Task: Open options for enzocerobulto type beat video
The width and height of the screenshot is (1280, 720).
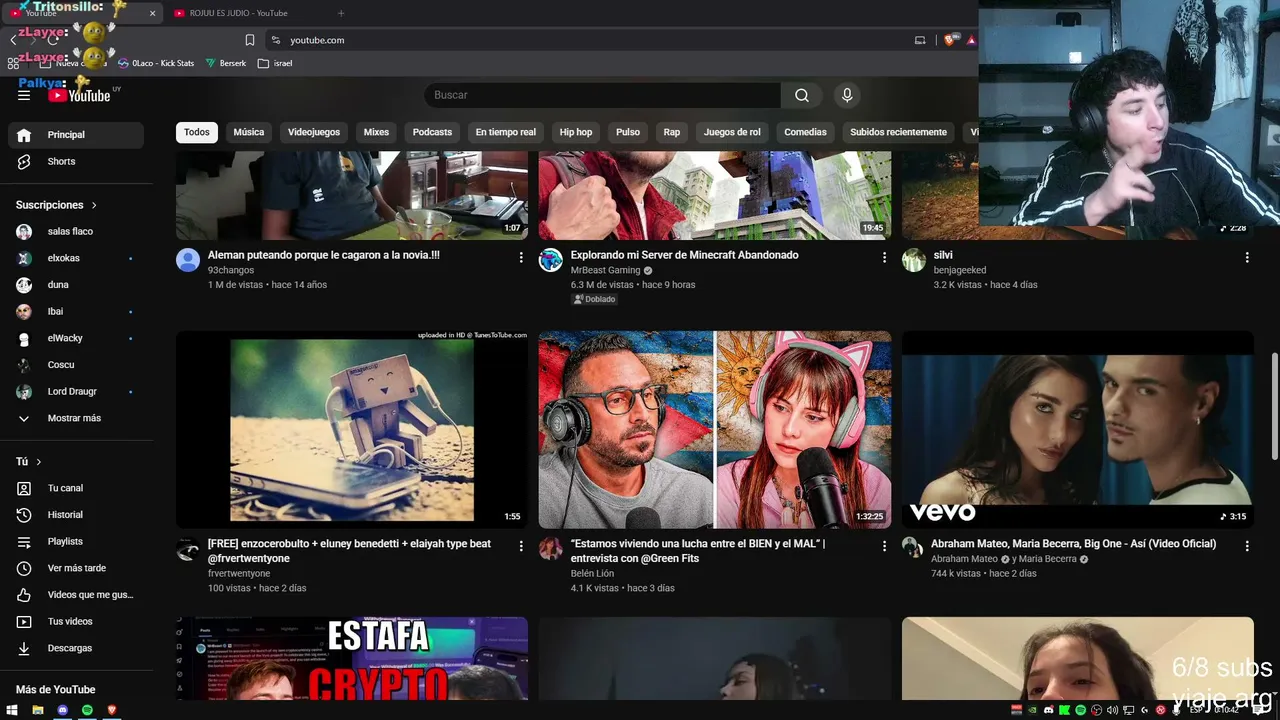Action: pyautogui.click(x=521, y=546)
